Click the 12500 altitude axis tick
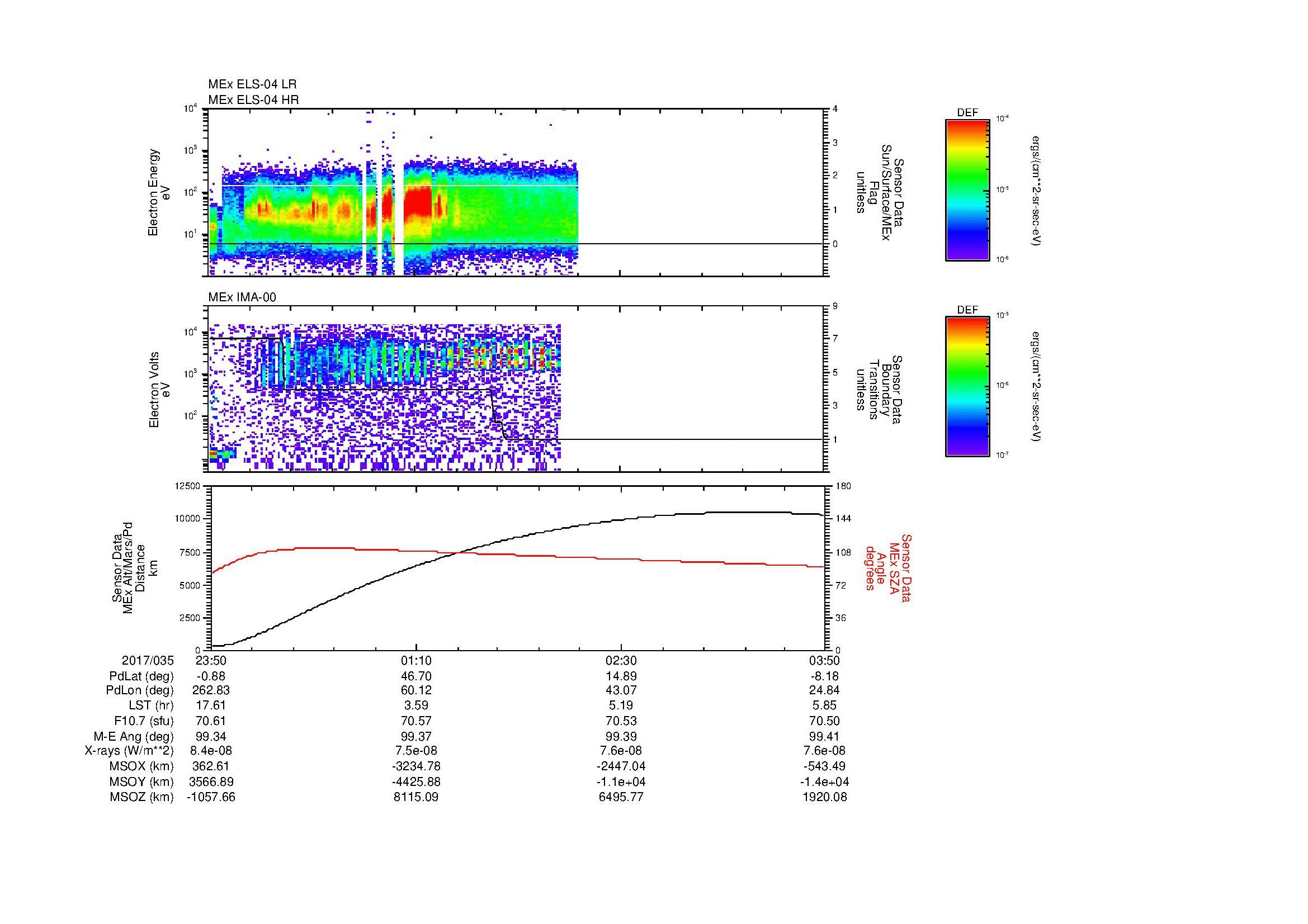 (188, 486)
